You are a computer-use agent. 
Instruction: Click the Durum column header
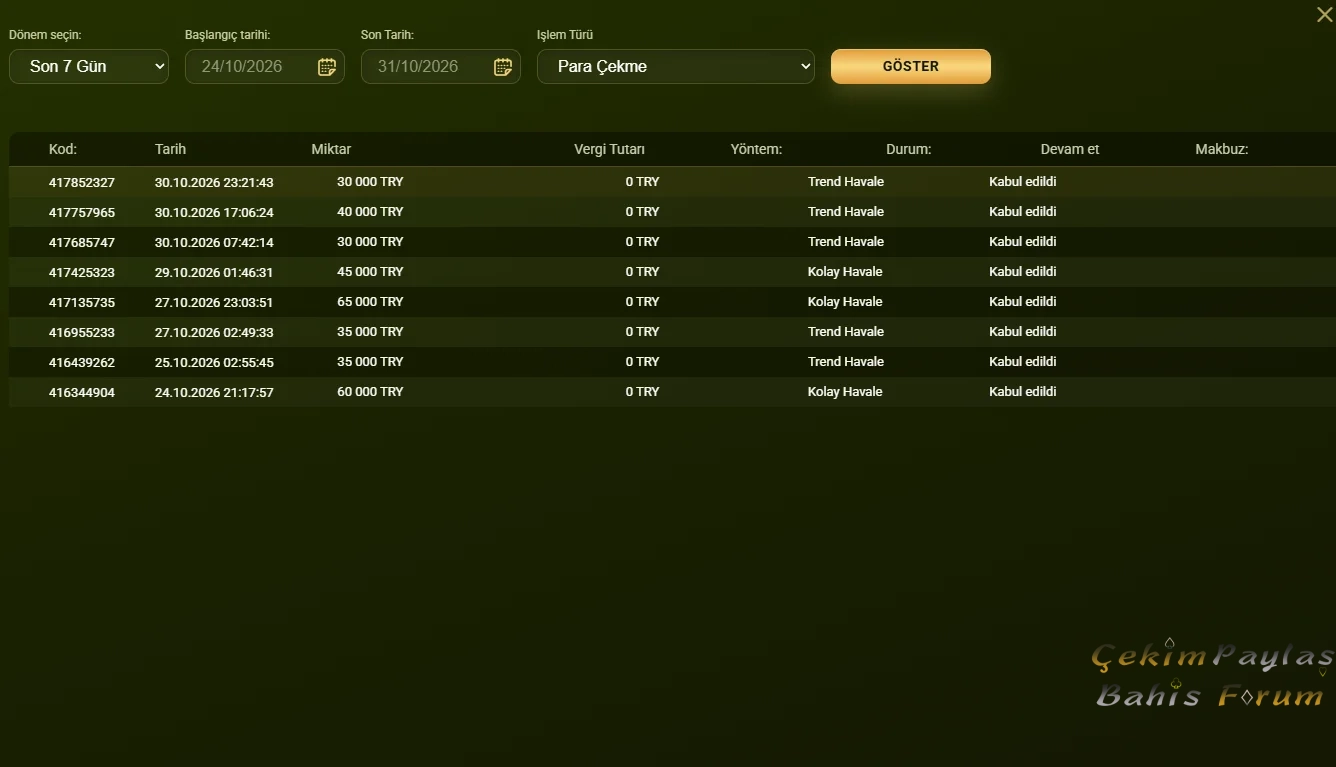908,149
